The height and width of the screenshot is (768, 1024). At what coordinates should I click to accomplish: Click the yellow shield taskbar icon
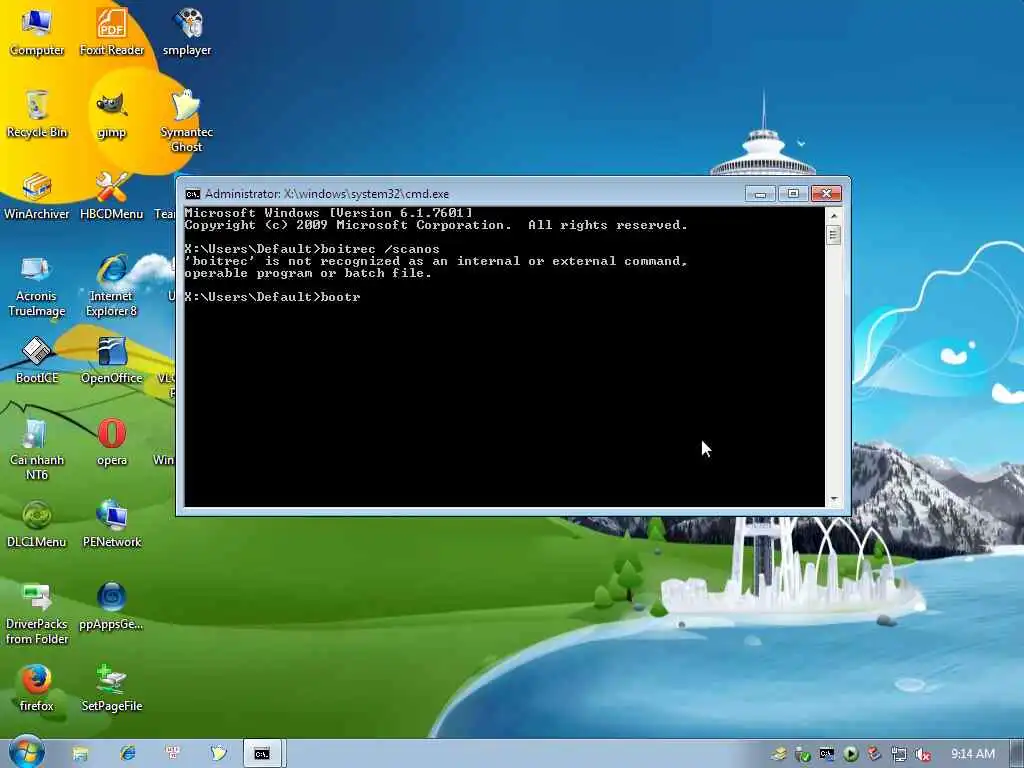pos(218,754)
